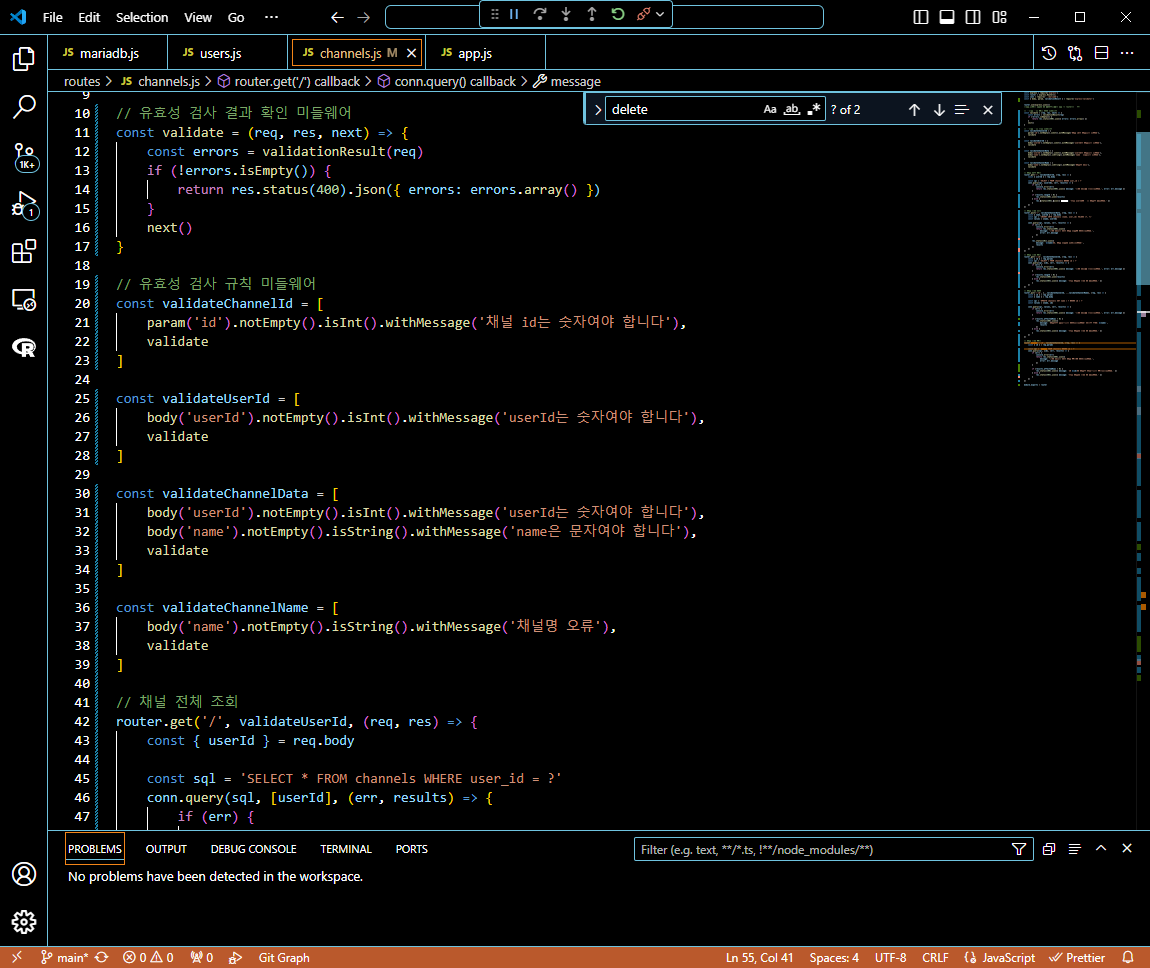Close the find widget
The height and width of the screenshot is (968, 1150).
point(988,109)
